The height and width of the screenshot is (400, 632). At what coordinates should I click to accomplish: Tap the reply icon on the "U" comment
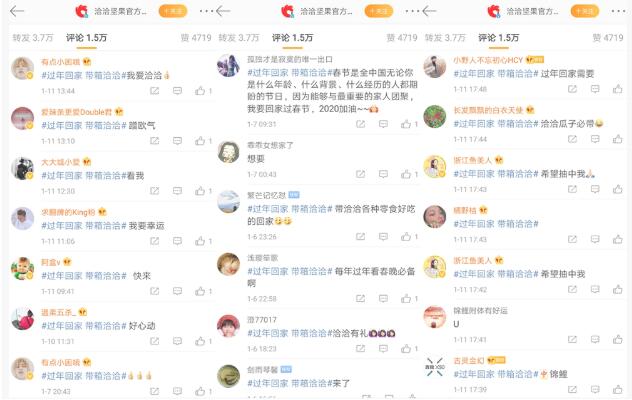pyautogui.click(x=595, y=340)
